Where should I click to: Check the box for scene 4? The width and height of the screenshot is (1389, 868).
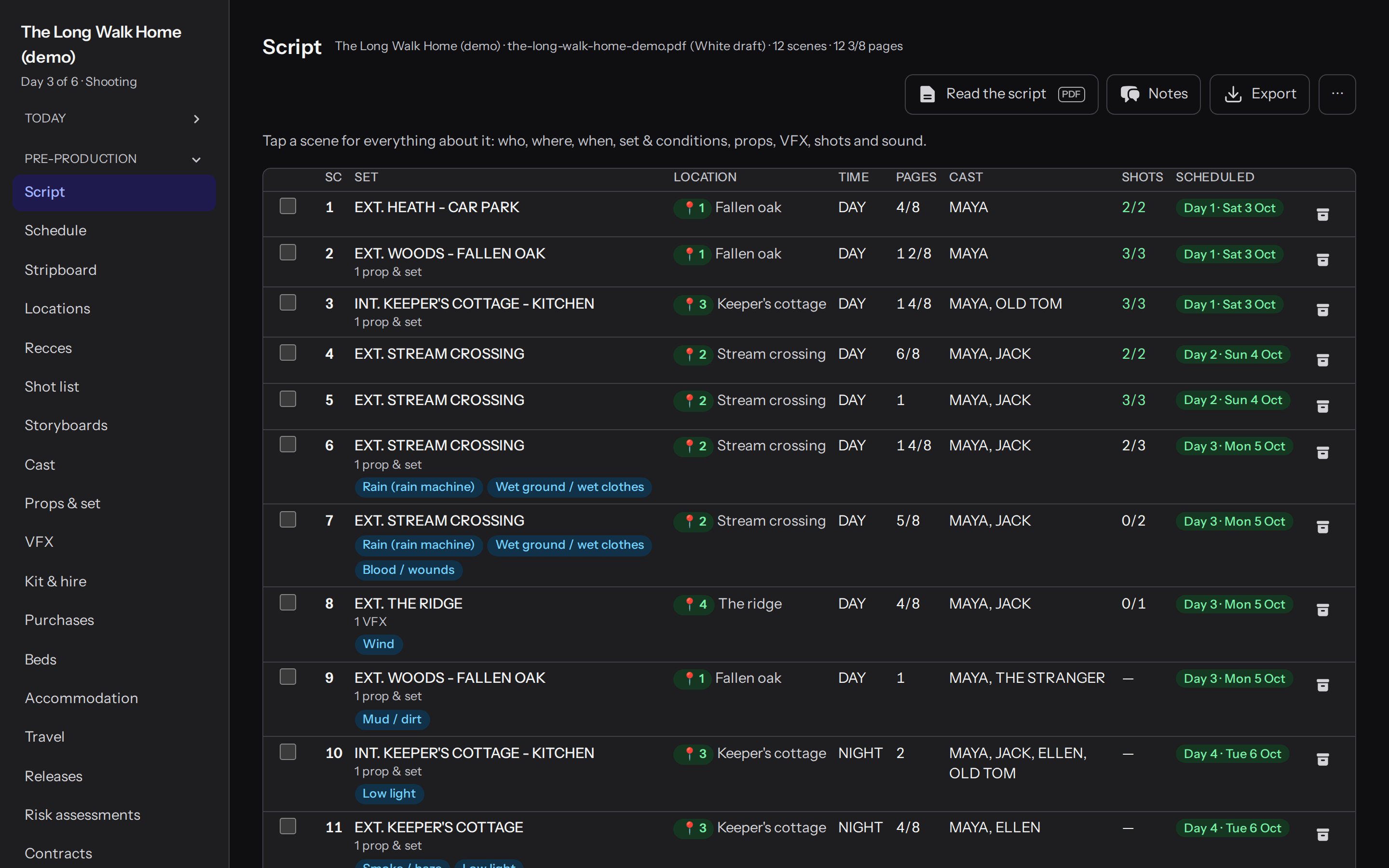tap(287, 353)
